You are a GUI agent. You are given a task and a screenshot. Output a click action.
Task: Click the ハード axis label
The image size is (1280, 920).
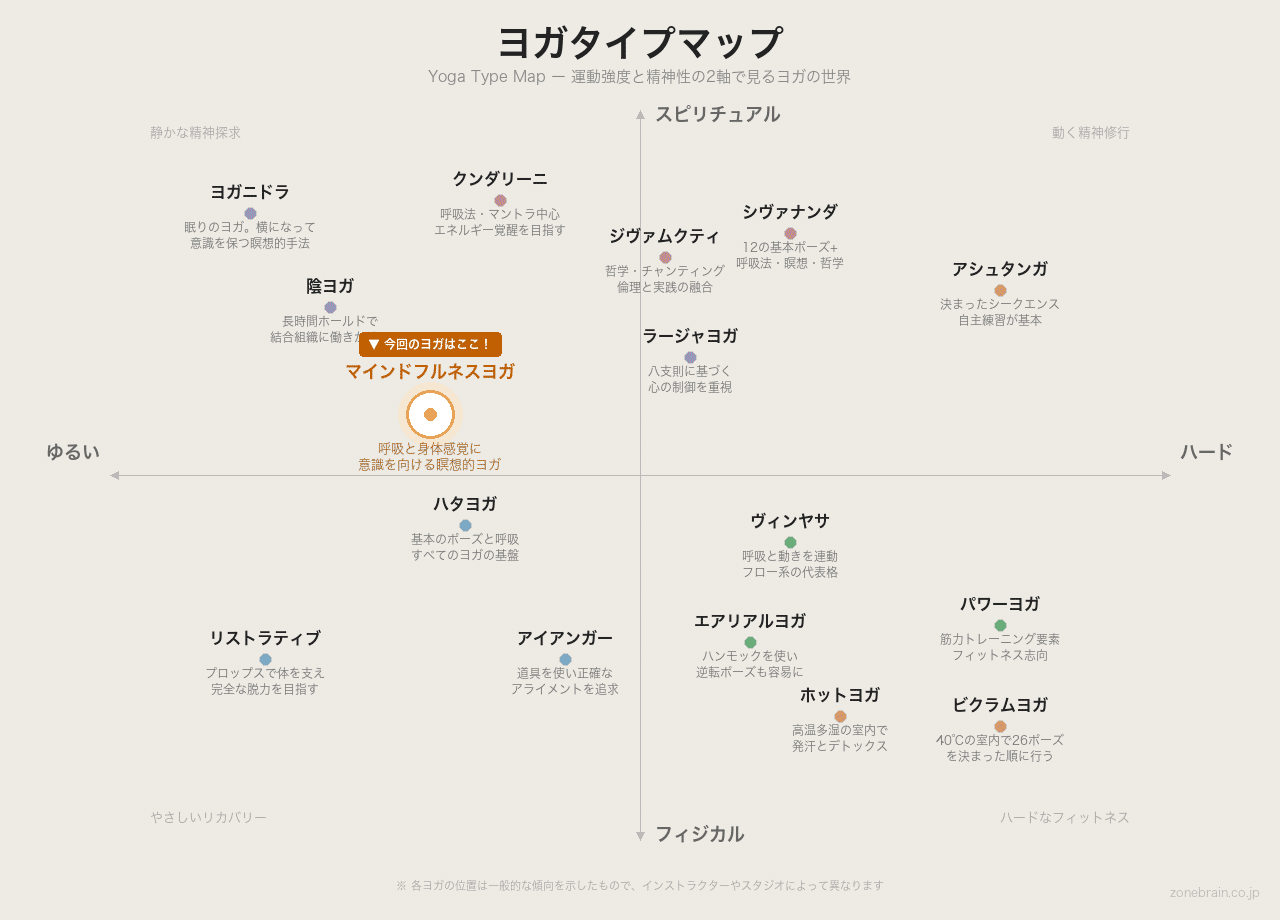(1206, 452)
